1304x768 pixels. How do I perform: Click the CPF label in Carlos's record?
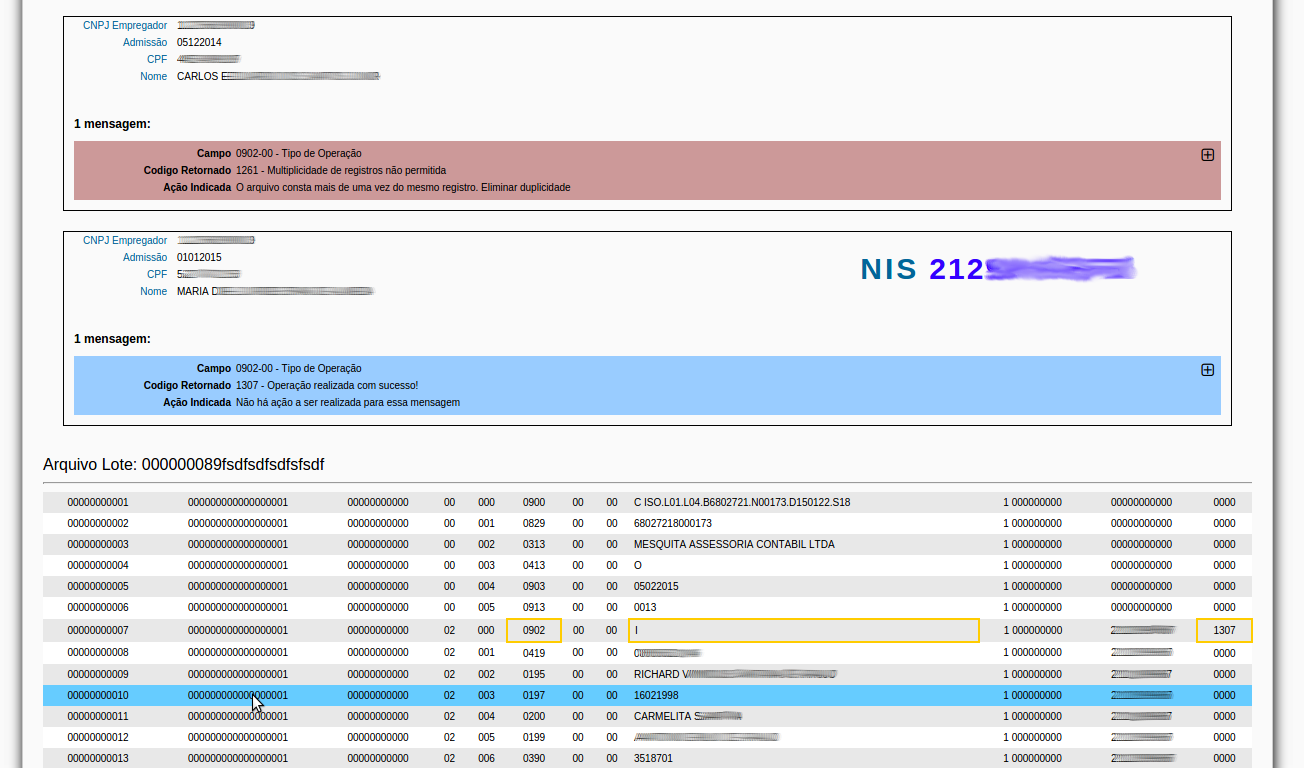(157, 59)
